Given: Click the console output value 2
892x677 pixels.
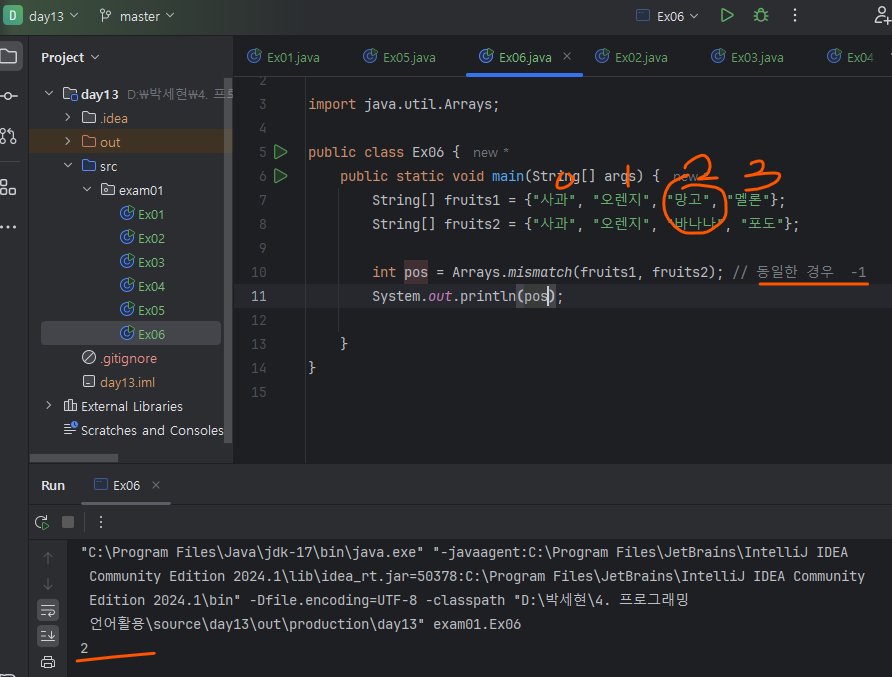Looking at the screenshot, I should point(84,648).
